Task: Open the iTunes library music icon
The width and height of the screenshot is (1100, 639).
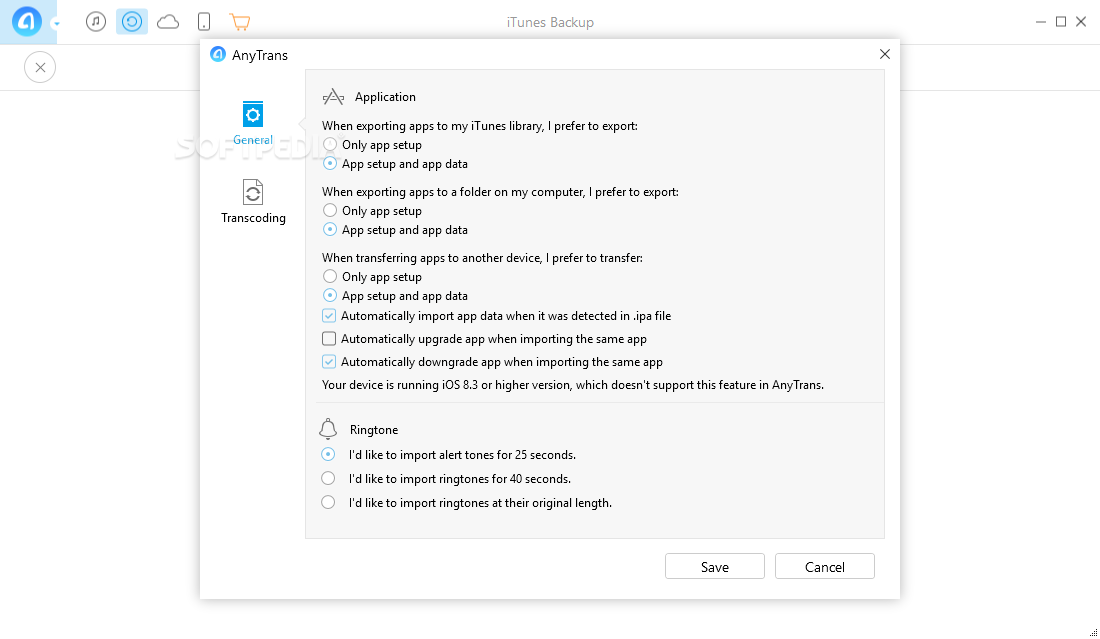Action: click(96, 22)
